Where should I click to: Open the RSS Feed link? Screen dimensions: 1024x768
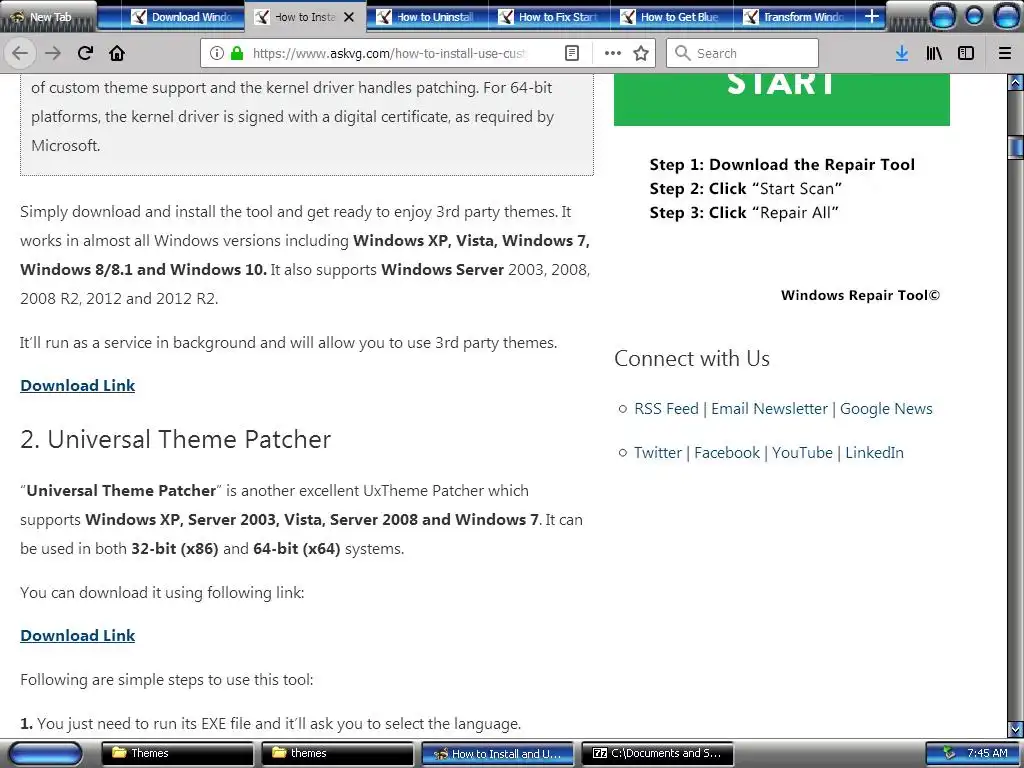666,409
